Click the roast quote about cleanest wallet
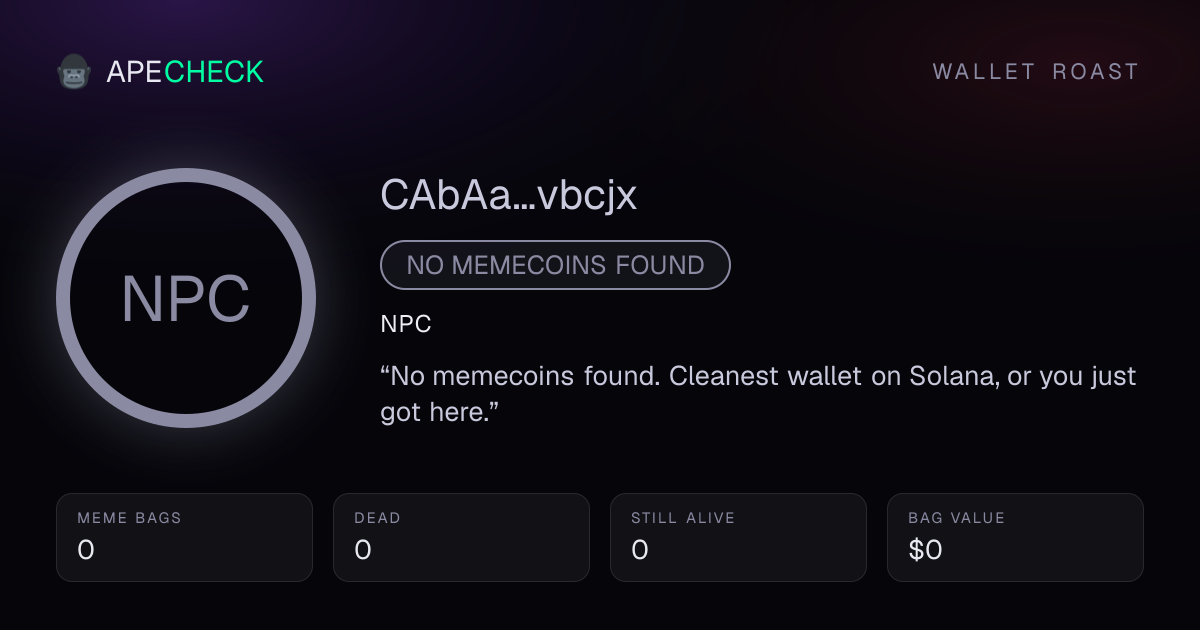This screenshot has width=1200, height=630. point(758,394)
